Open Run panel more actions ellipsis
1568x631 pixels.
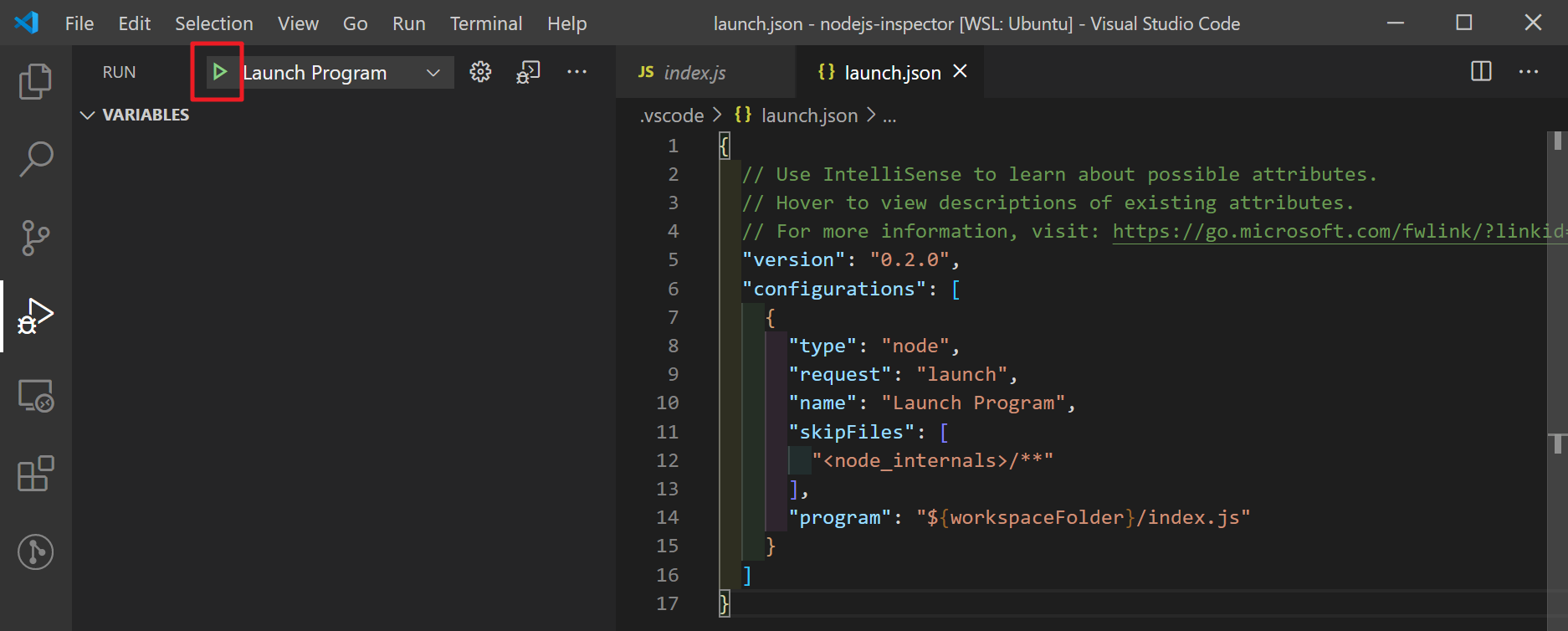[577, 72]
